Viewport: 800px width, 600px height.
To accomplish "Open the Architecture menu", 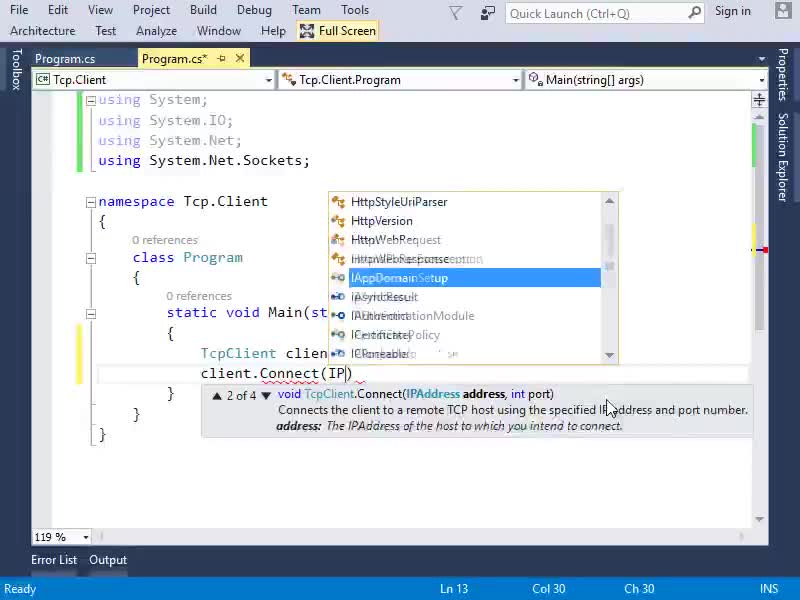I will coord(42,31).
